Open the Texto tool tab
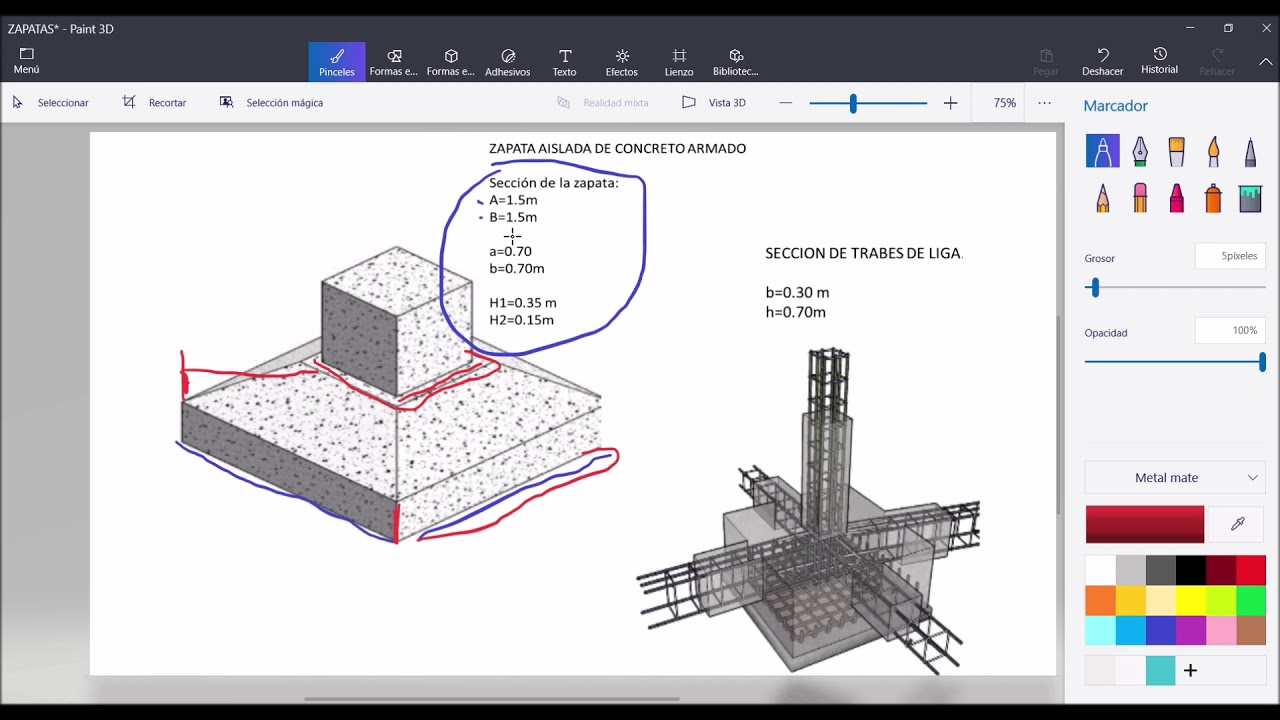Viewport: 1280px width, 720px height. 565,62
